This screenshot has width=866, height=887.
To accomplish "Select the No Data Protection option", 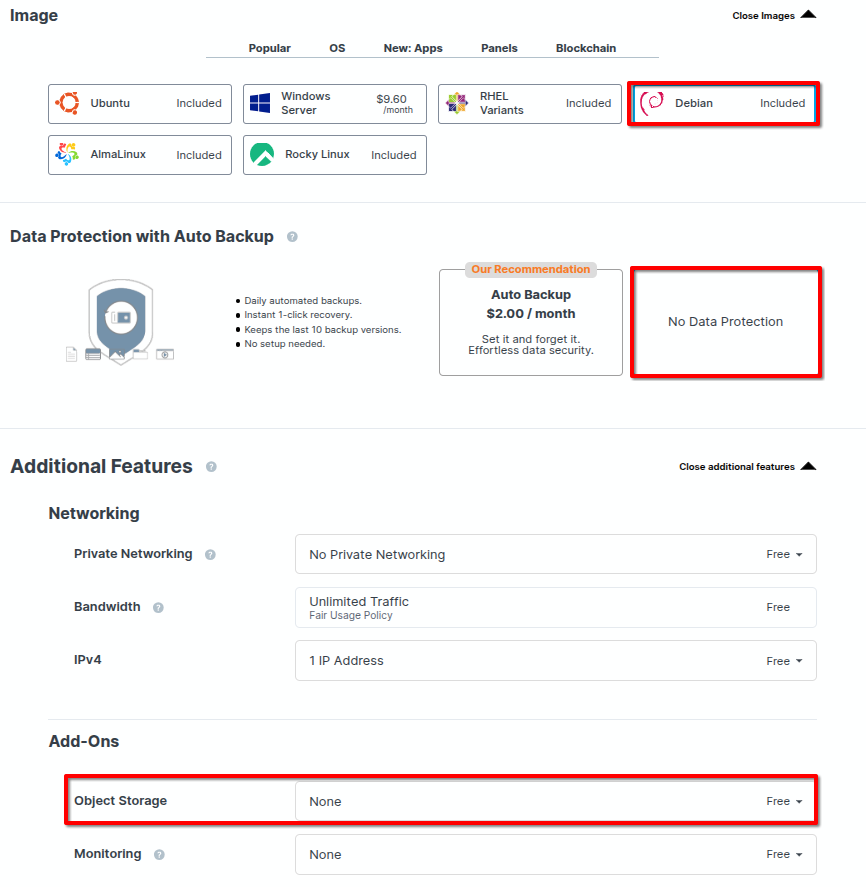I will pyautogui.click(x=726, y=322).
